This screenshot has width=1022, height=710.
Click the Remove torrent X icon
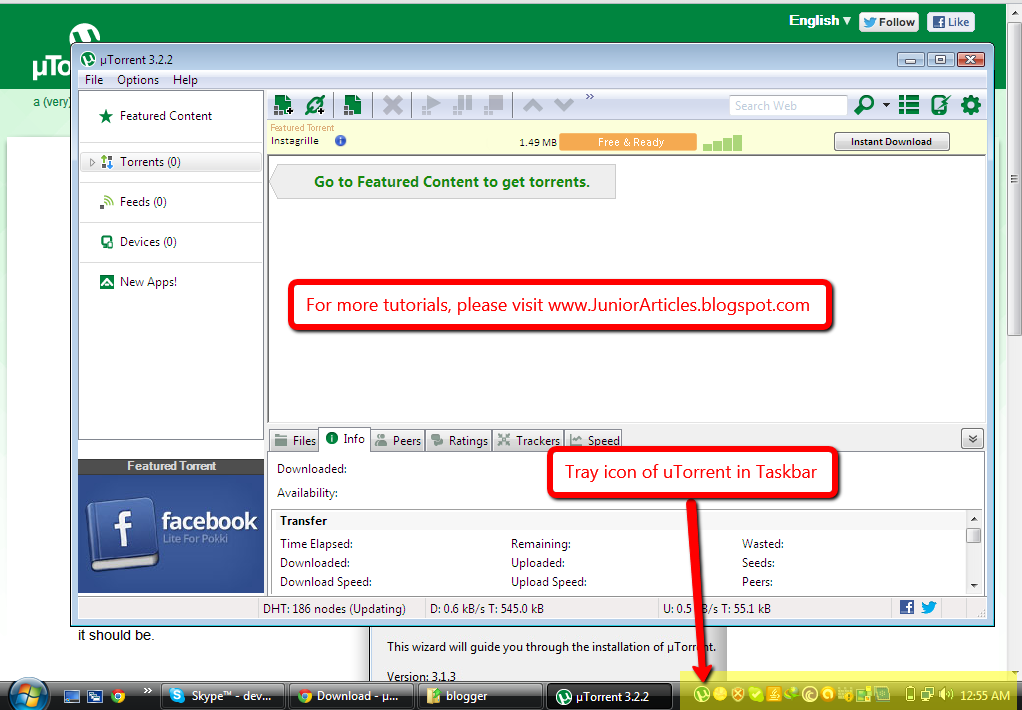[392, 104]
